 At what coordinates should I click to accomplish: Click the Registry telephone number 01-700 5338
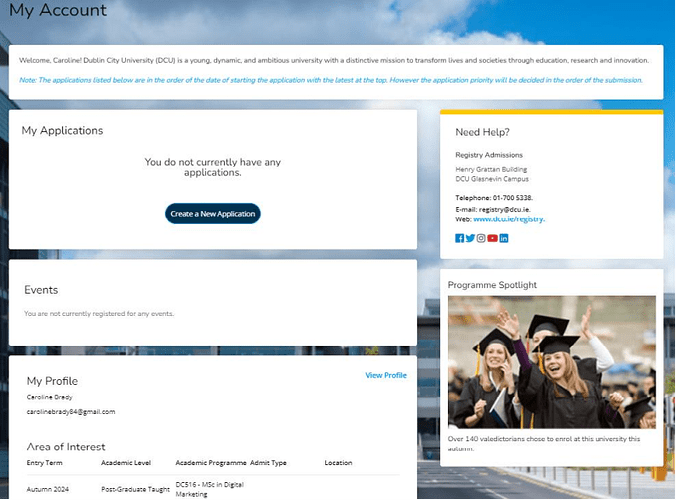pyautogui.click(x=512, y=198)
